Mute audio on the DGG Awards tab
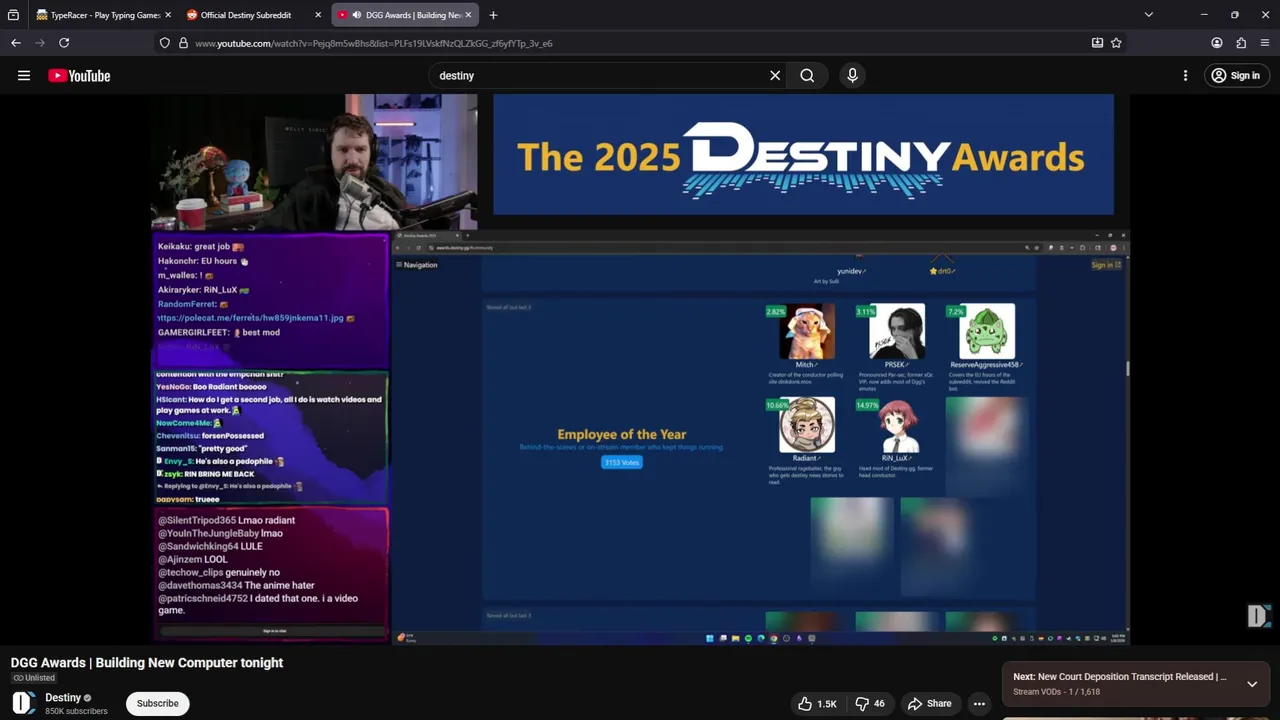The height and width of the screenshot is (720, 1280). [x=356, y=15]
